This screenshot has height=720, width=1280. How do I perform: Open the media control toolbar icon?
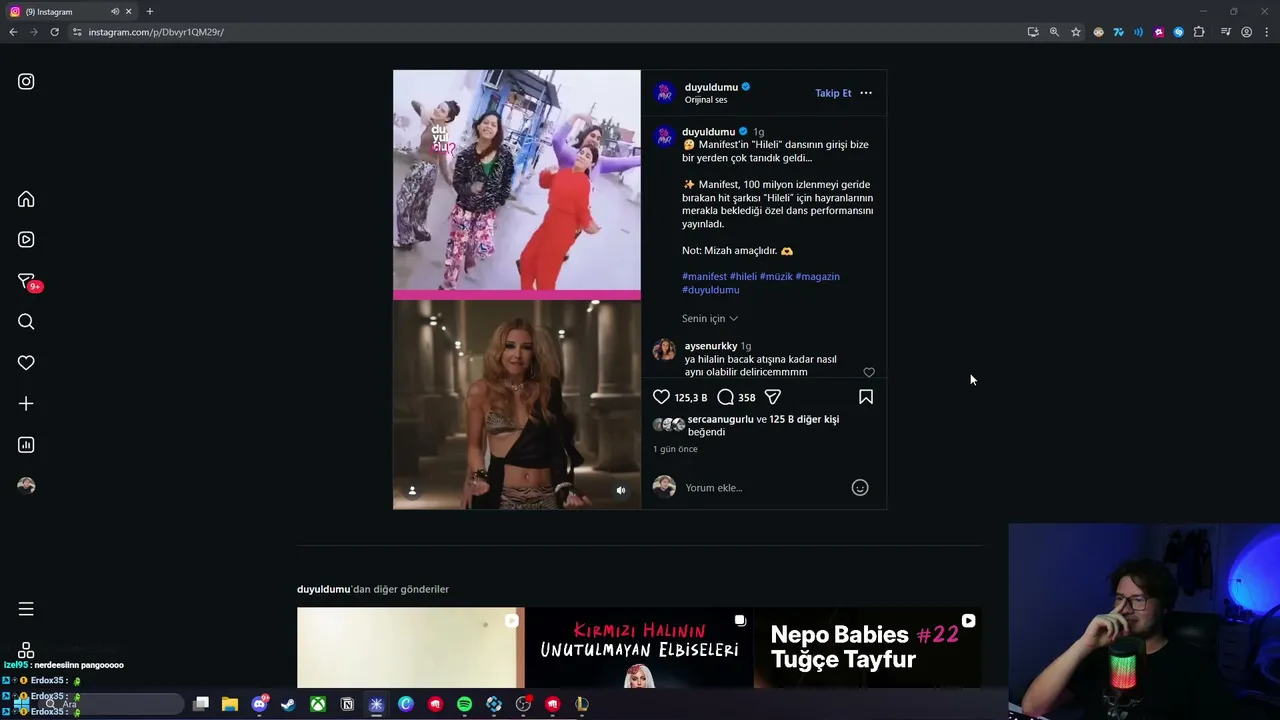click(1226, 32)
